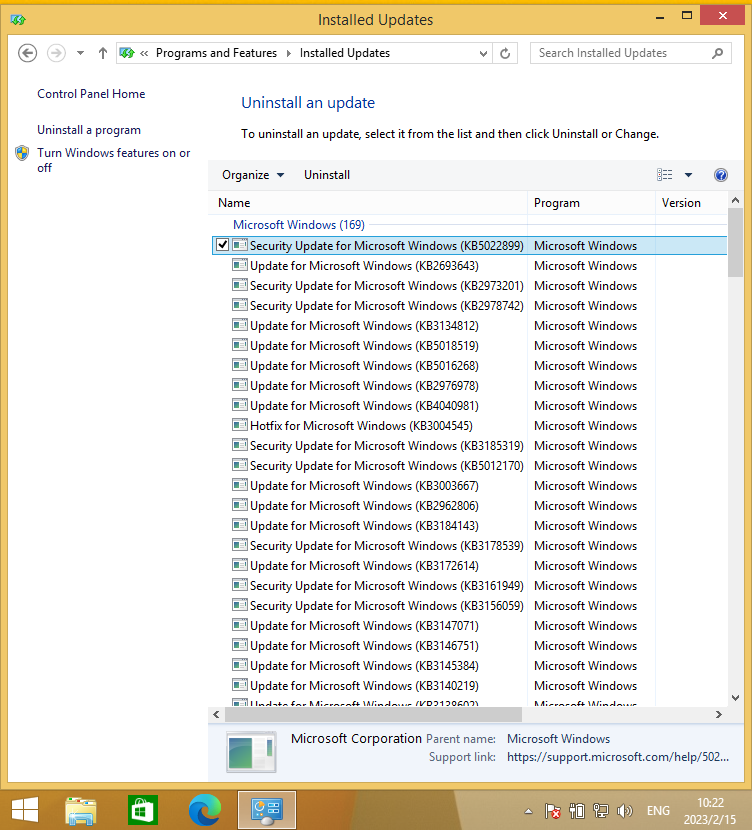752x830 pixels.
Task: Expand the address bar history dropdown
Action: [x=483, y=53]
